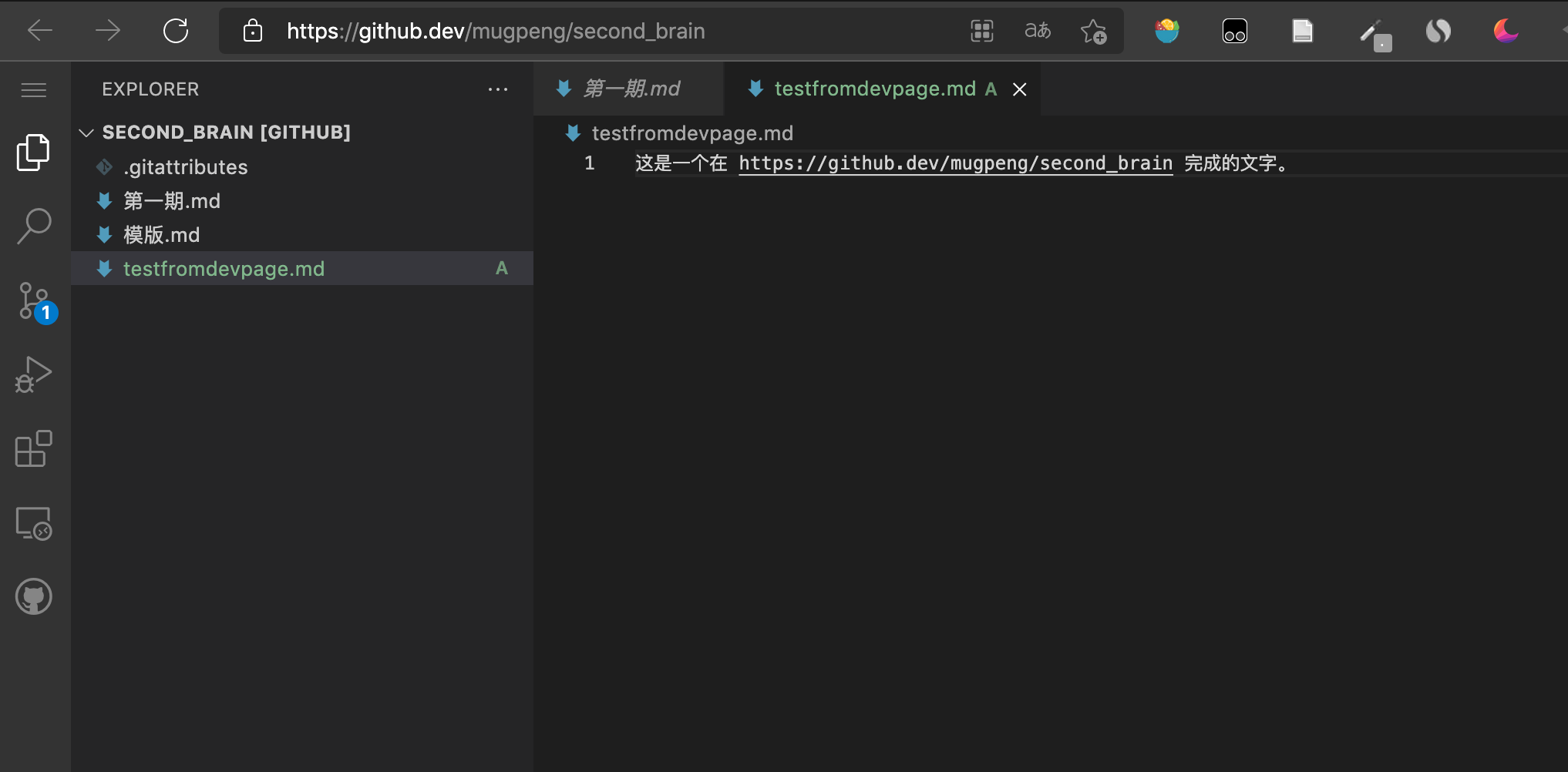
Task: Click the document page extension icon
Action: coord(1303,31)
